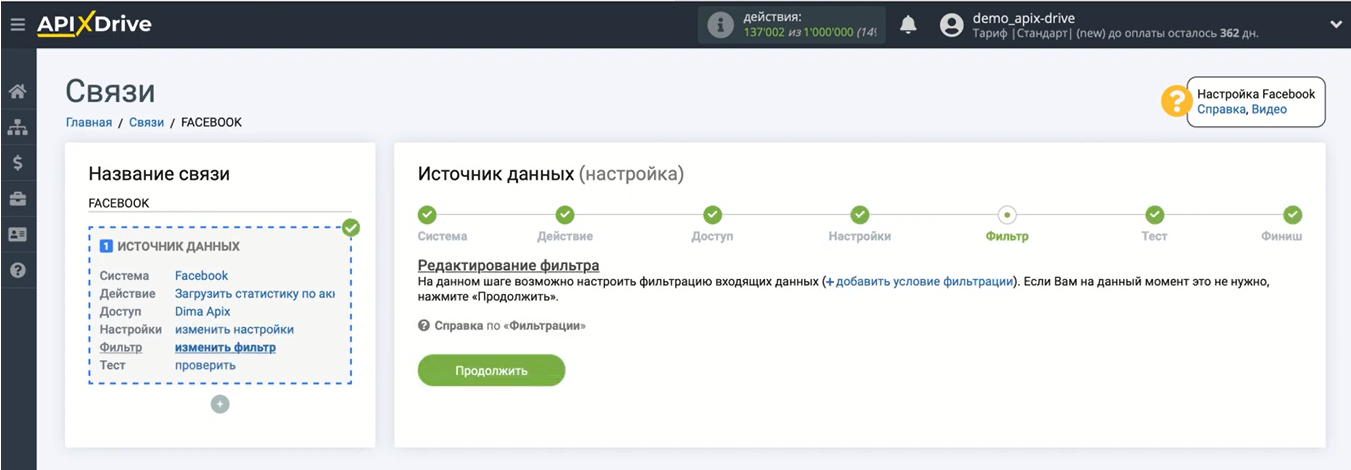Open the briefcase sidebar icon

[17, 199]
